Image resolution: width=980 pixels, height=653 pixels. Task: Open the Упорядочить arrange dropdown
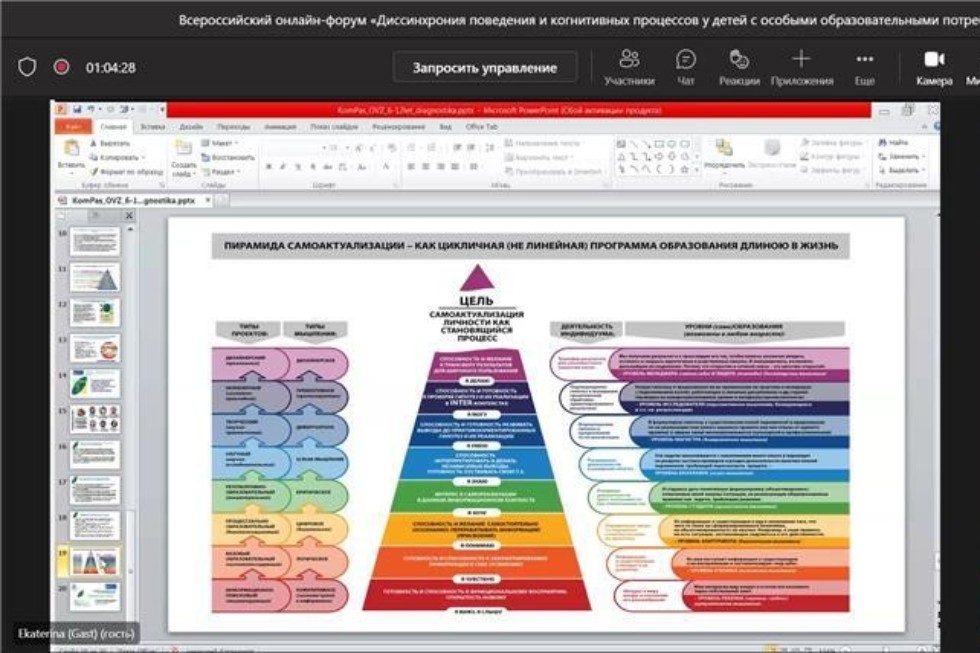(x=723, y=164)
